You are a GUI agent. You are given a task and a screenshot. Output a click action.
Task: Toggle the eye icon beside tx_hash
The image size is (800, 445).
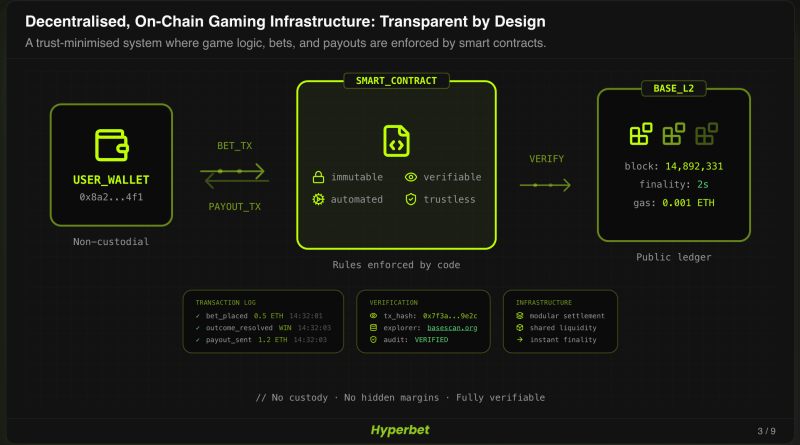[x=374, y=315]
